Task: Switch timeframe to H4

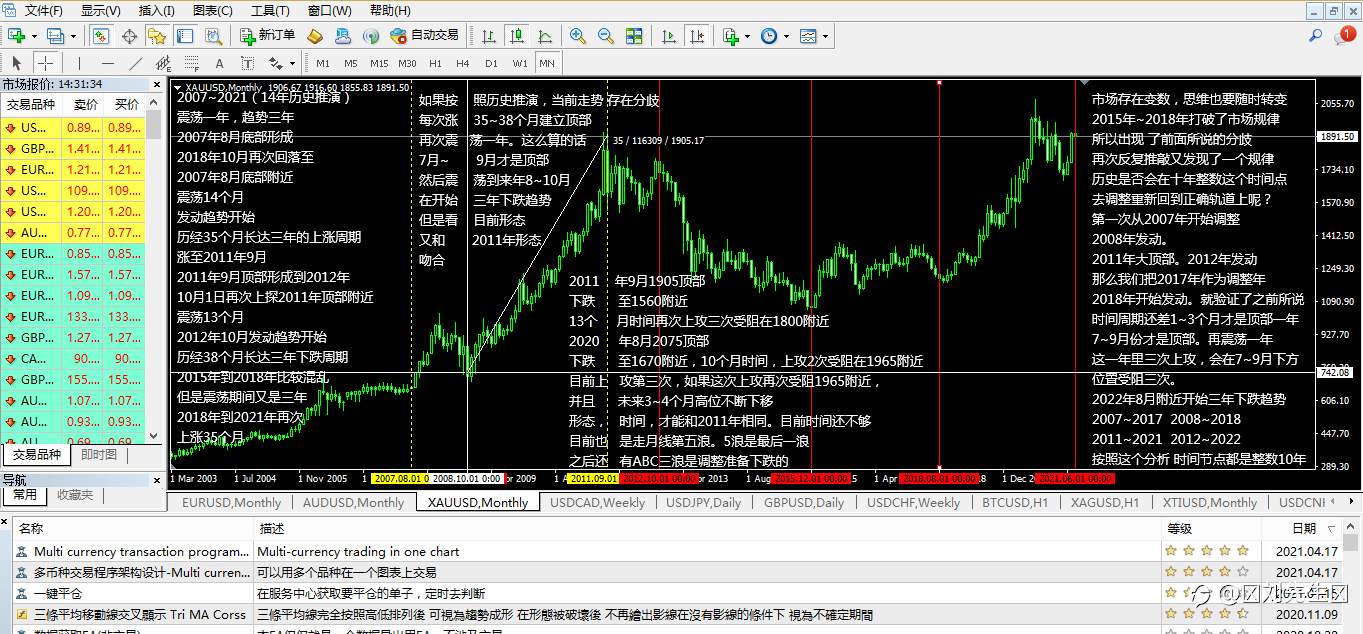Action: click(x=463, y=62)
